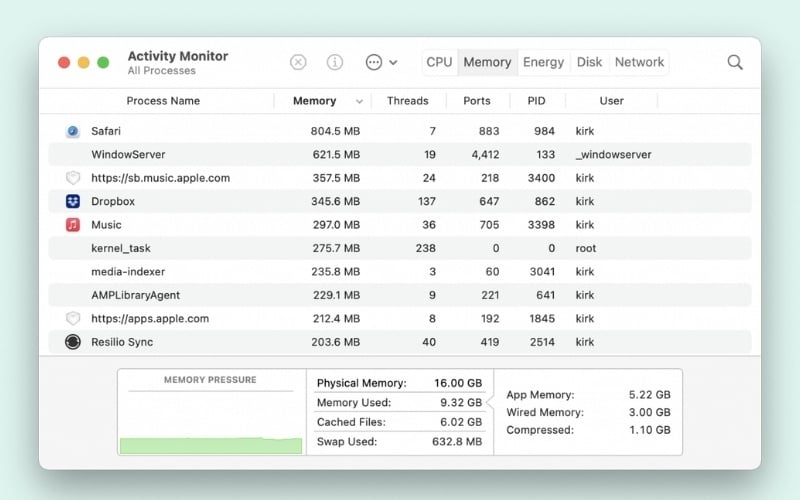This screenshot has width=800, height=500.
Task: Click the shield icon for apps.apple.com
Action: (x=73, y=318)
